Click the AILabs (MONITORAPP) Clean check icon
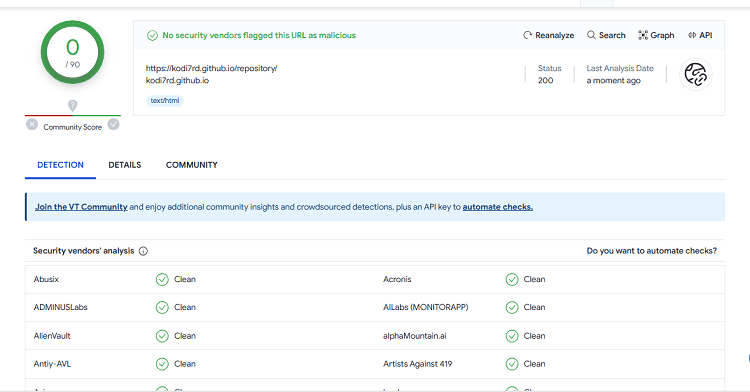The image size is (750, 392). click(512, 307)
